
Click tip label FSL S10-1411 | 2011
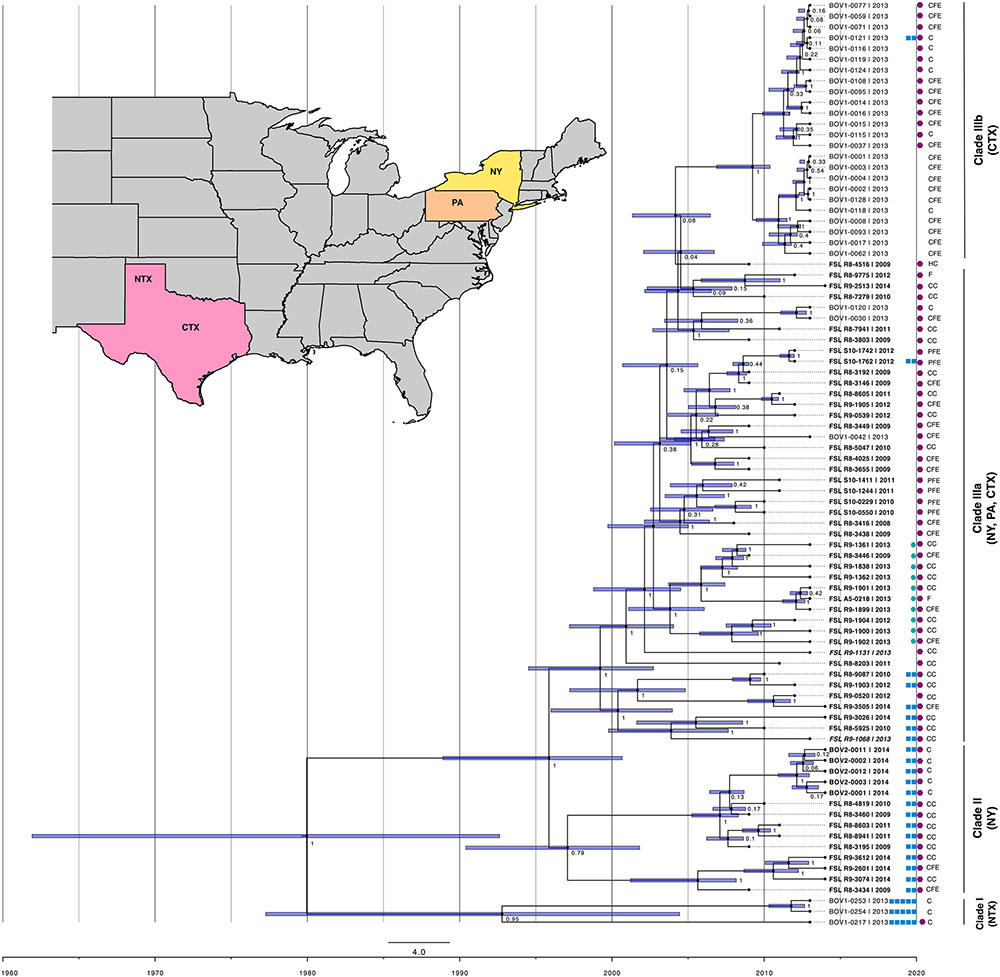(x=861, y=480)
